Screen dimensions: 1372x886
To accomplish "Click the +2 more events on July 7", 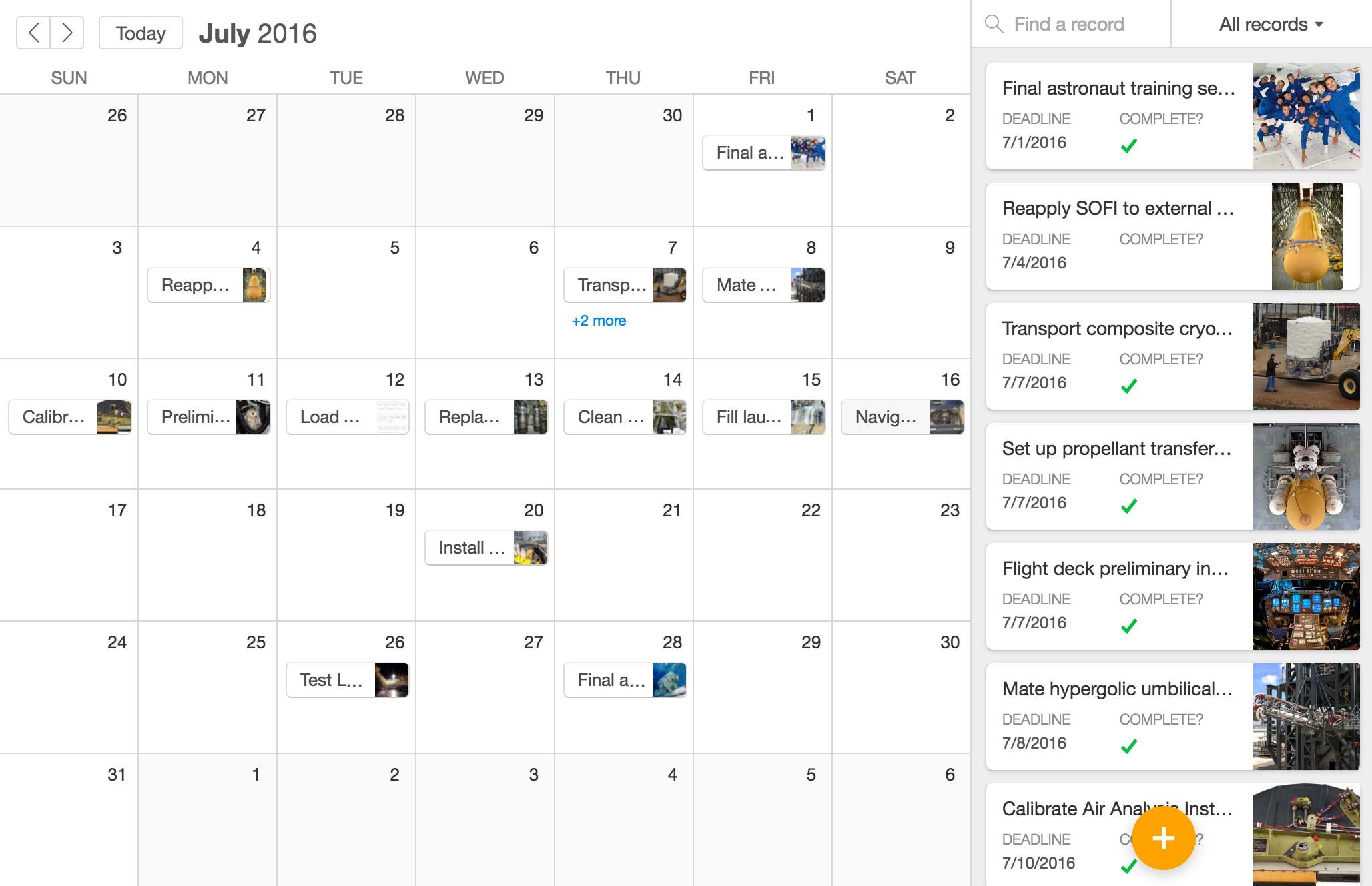I will [598, 320].
